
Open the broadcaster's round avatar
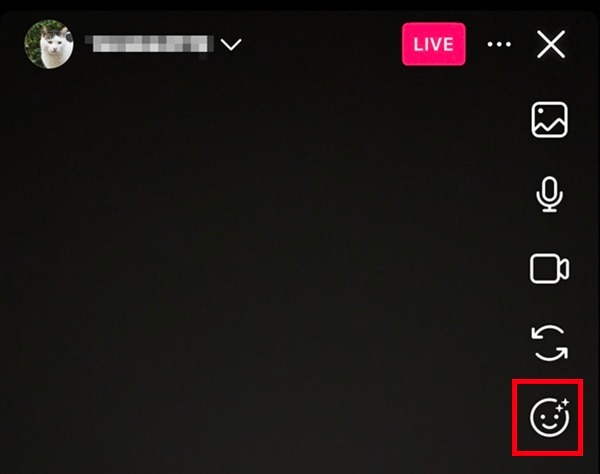(x=49, y=44)
